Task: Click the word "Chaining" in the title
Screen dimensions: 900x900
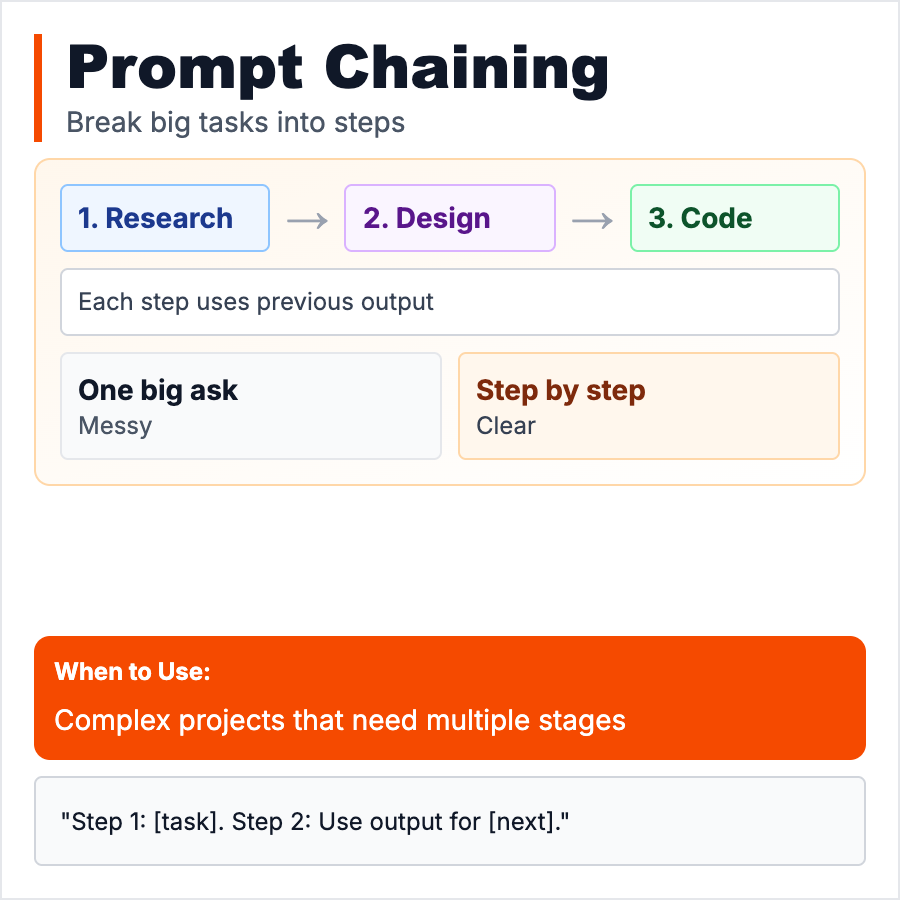Action: [467, 70]
